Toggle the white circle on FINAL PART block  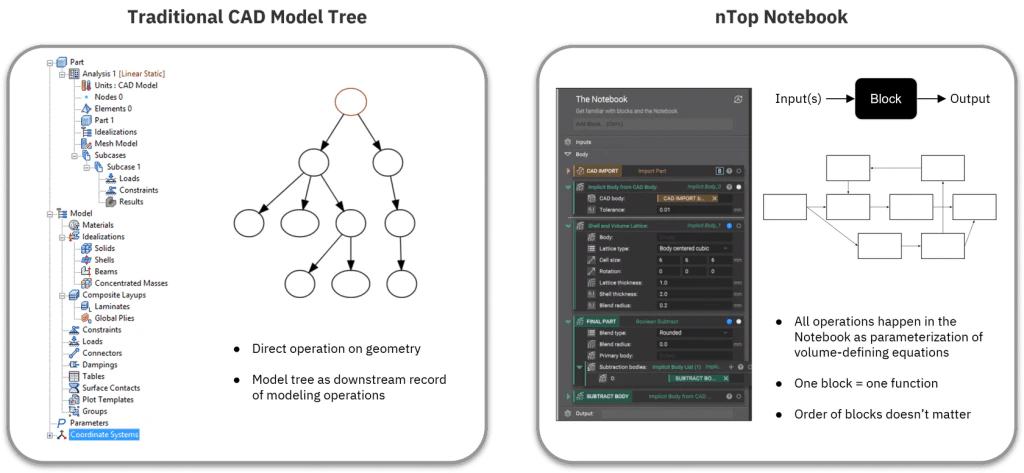(739, 321)
